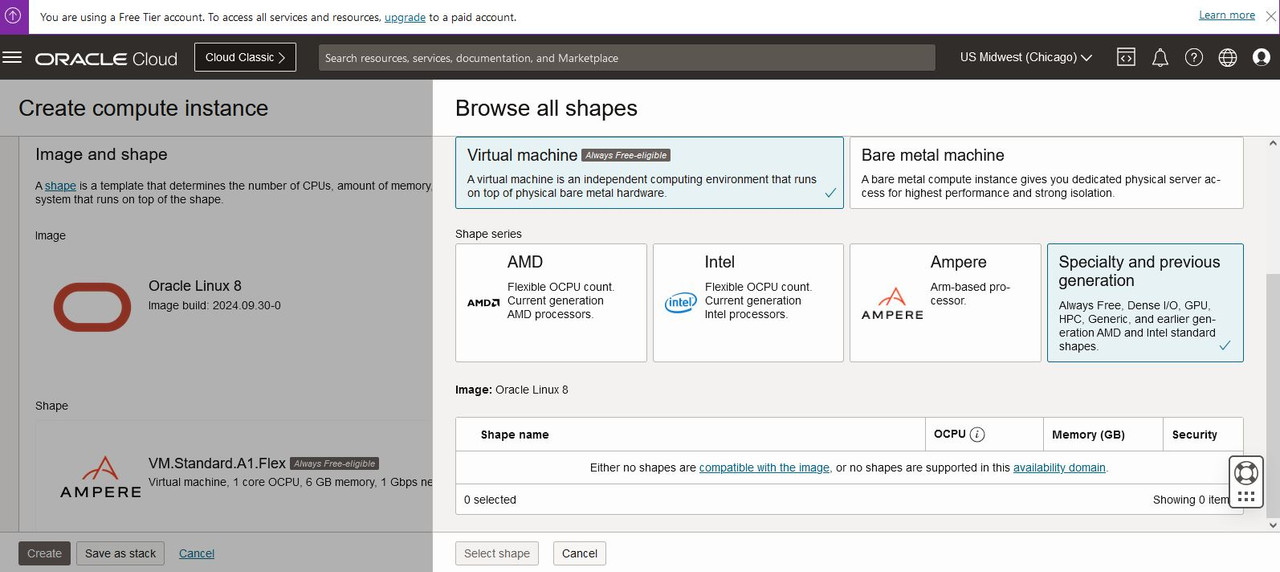Select the Virtual machine instance type
The height and width of the screenshot is (572, 1280).
point(649,172)
